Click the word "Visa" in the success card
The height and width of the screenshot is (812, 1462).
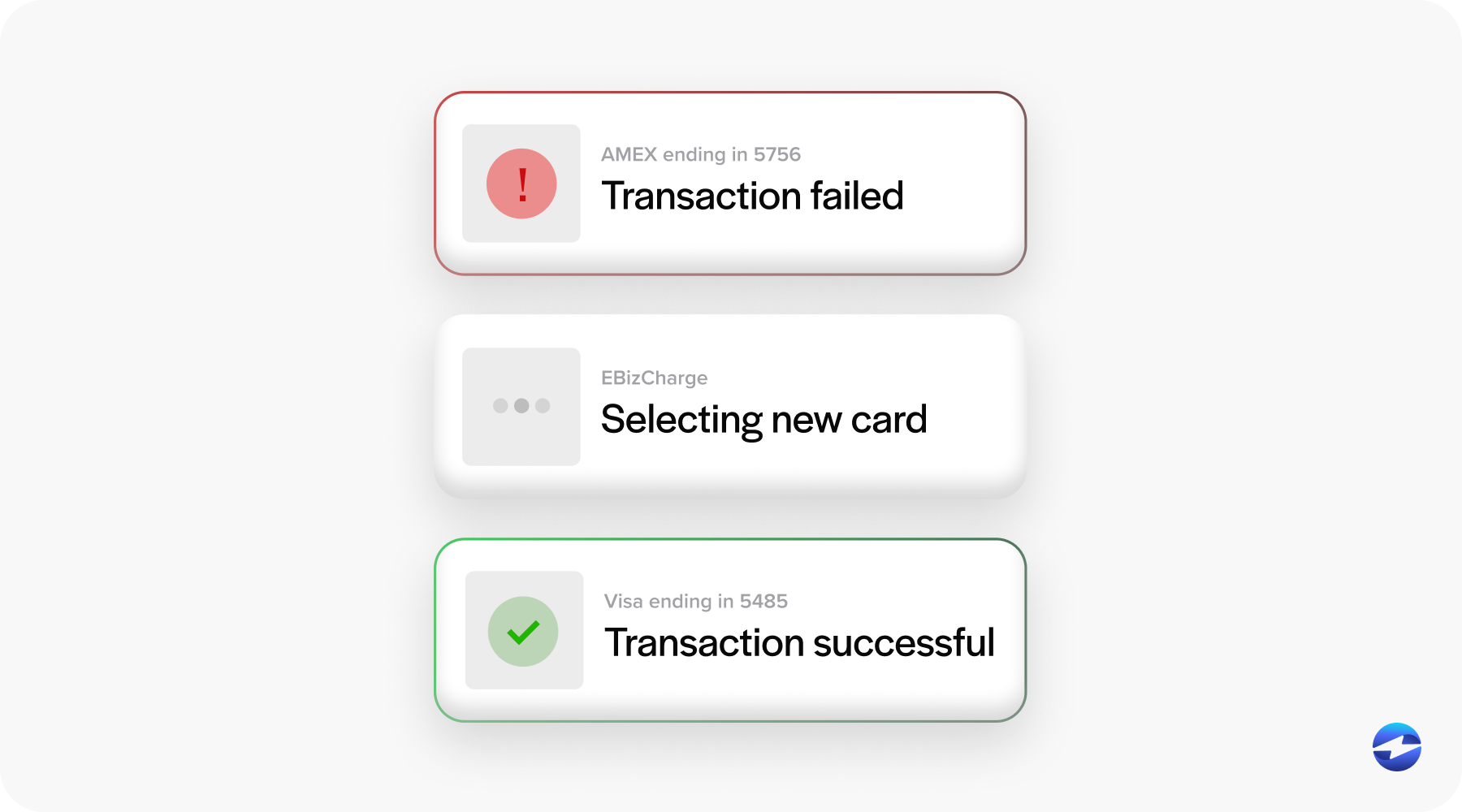click(x=623, y=602)
